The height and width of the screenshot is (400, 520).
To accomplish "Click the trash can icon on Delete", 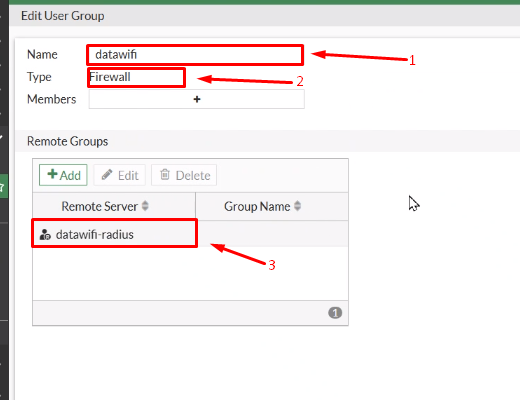I will coord(165,174).
